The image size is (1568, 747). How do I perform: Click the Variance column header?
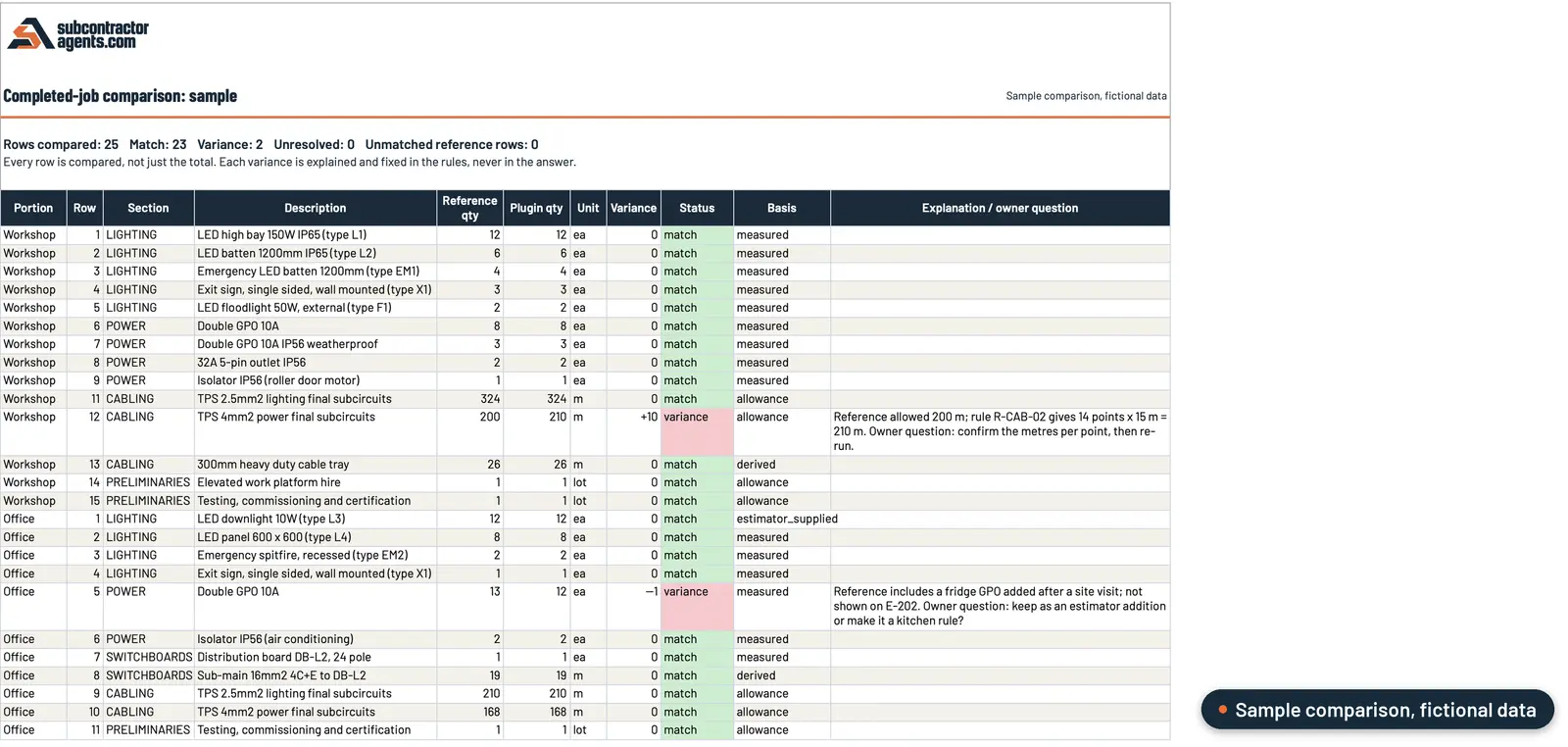pyautogui.click(x=633, y=208)
